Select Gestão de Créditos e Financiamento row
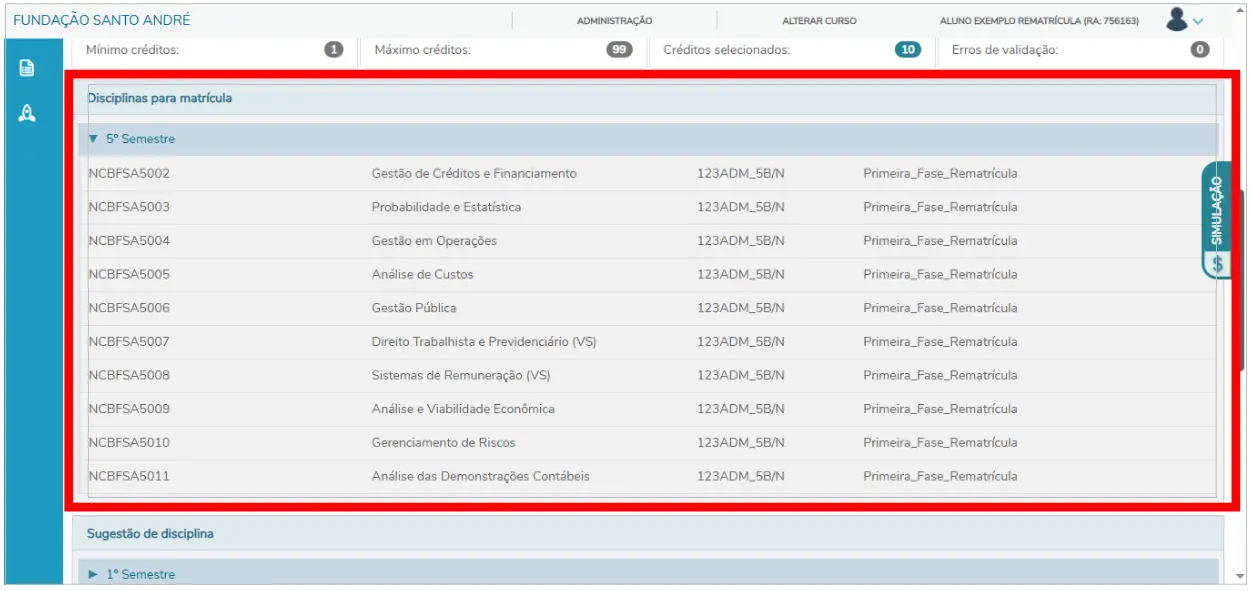The height and width of the screenshot is (591, 1252). pos(473,174)
